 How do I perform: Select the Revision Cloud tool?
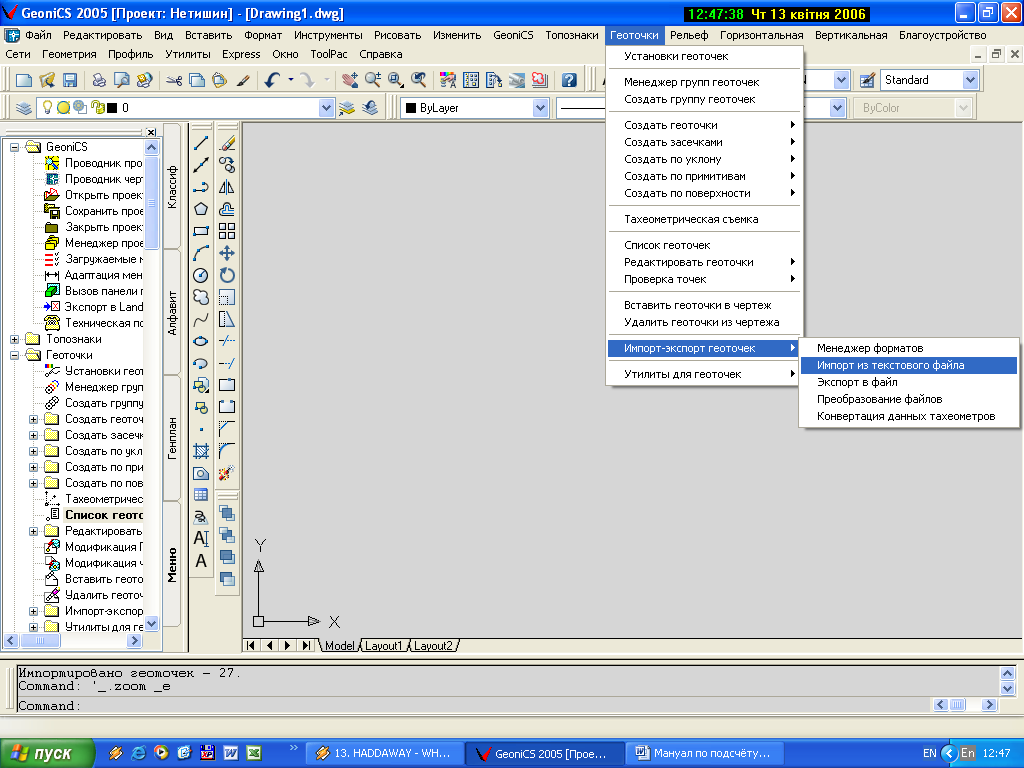click(x=201, y=297)
